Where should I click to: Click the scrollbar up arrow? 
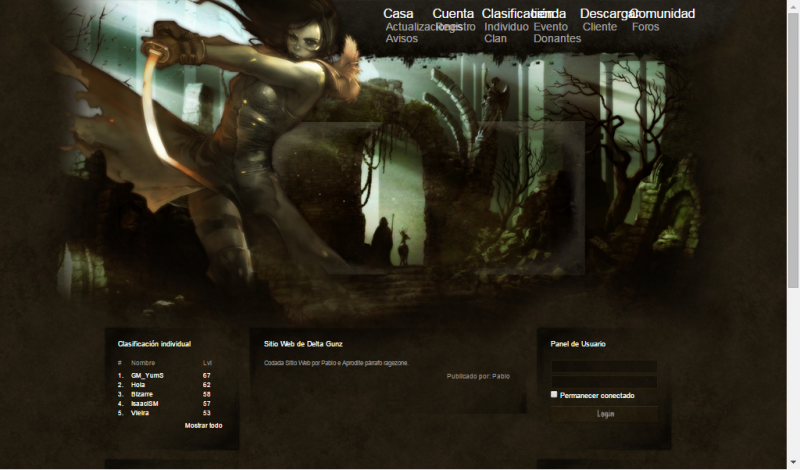793,5
